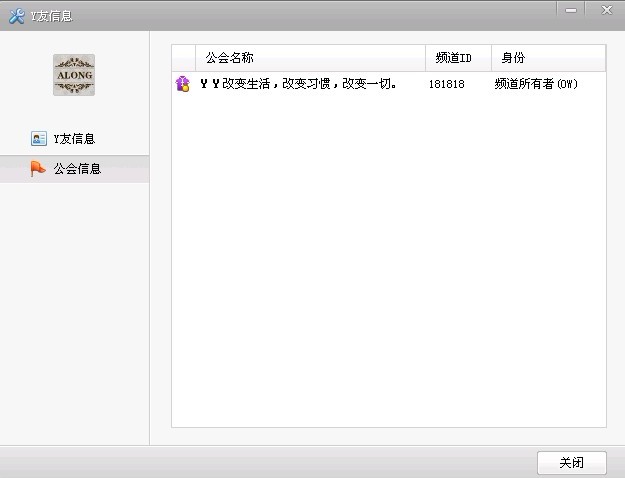625x478 pixels.
Task: Click channel ID 181818
Action: pyautogui.click(x=446, y=84)
